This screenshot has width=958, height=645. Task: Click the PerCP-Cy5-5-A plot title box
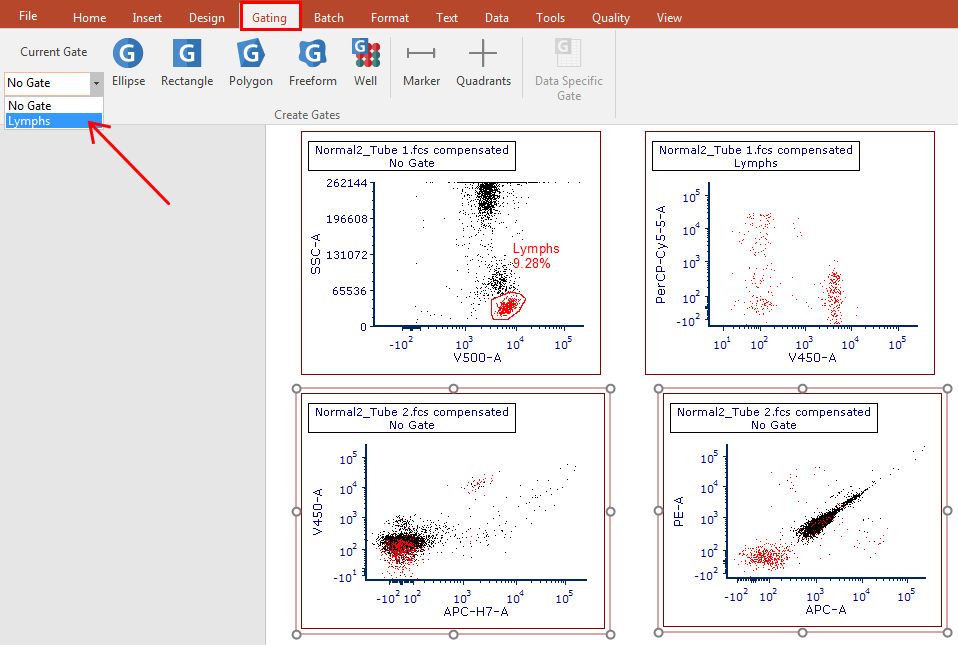tap(756, 156)
